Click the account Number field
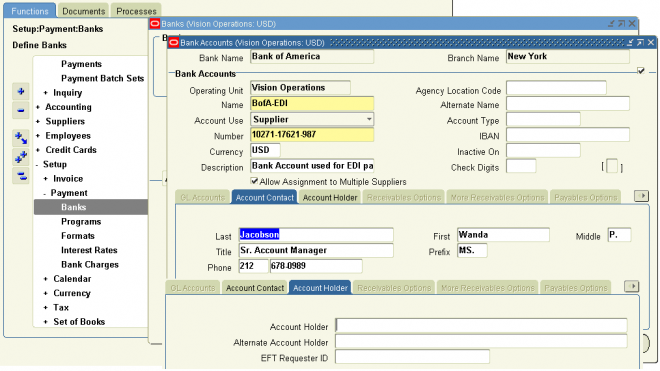660x371 pixels. click(312, 135)
